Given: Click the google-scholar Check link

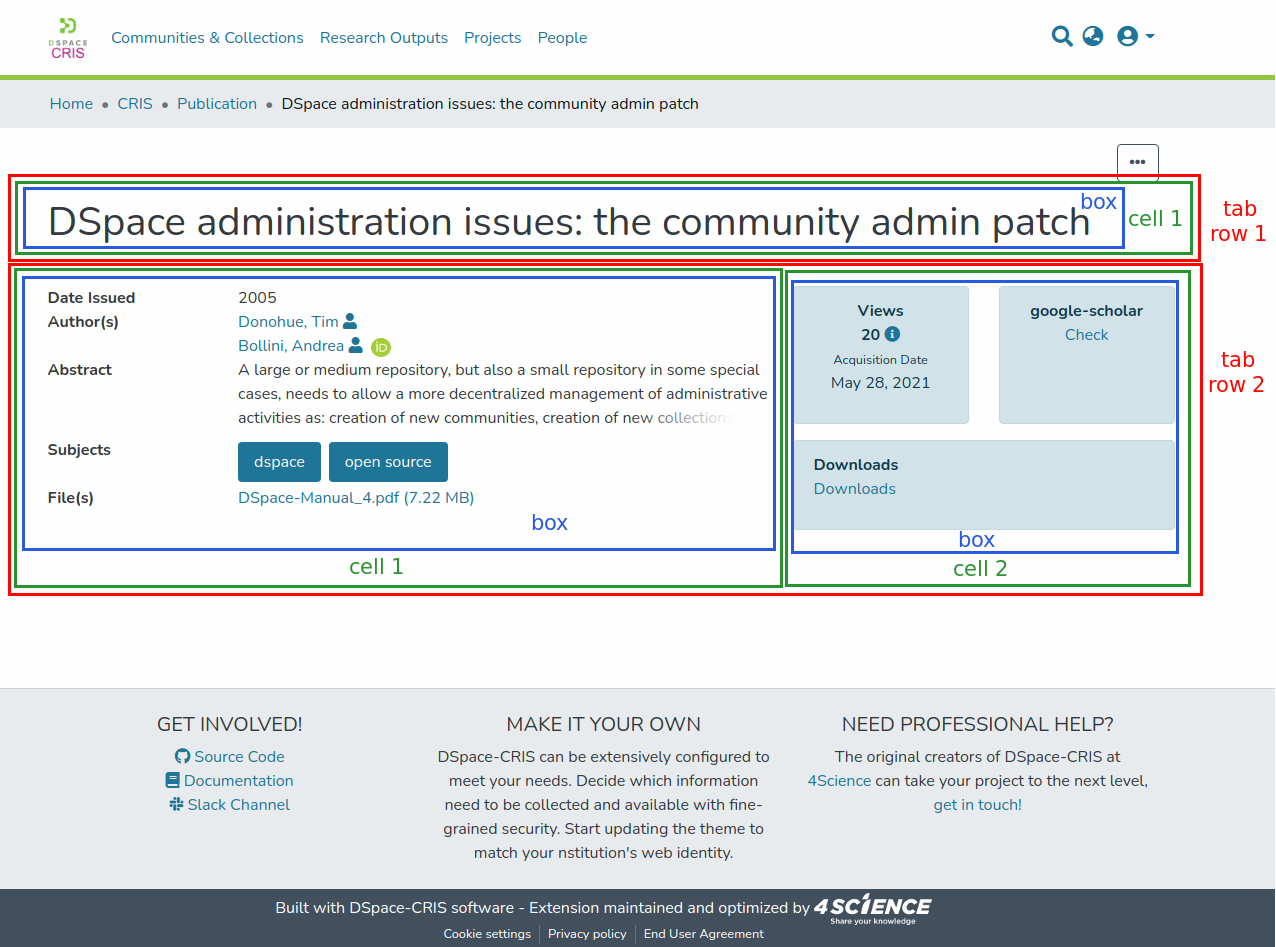Looking at the screenshot, I should [1086, 335].
